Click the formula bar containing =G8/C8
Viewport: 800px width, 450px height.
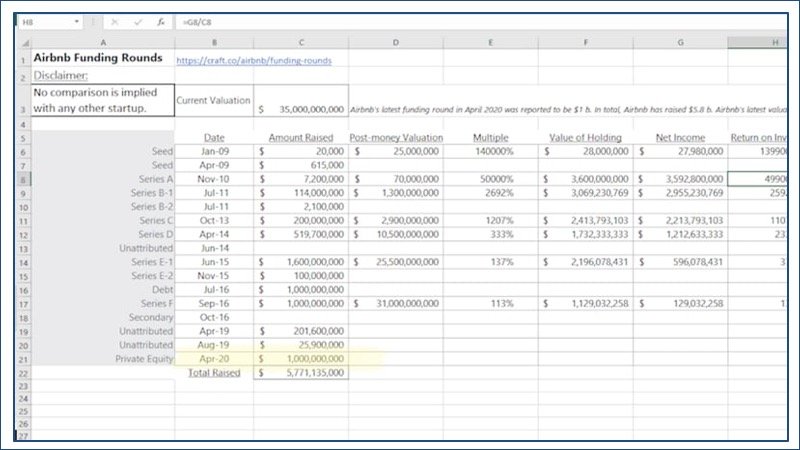tap(481, 22)
